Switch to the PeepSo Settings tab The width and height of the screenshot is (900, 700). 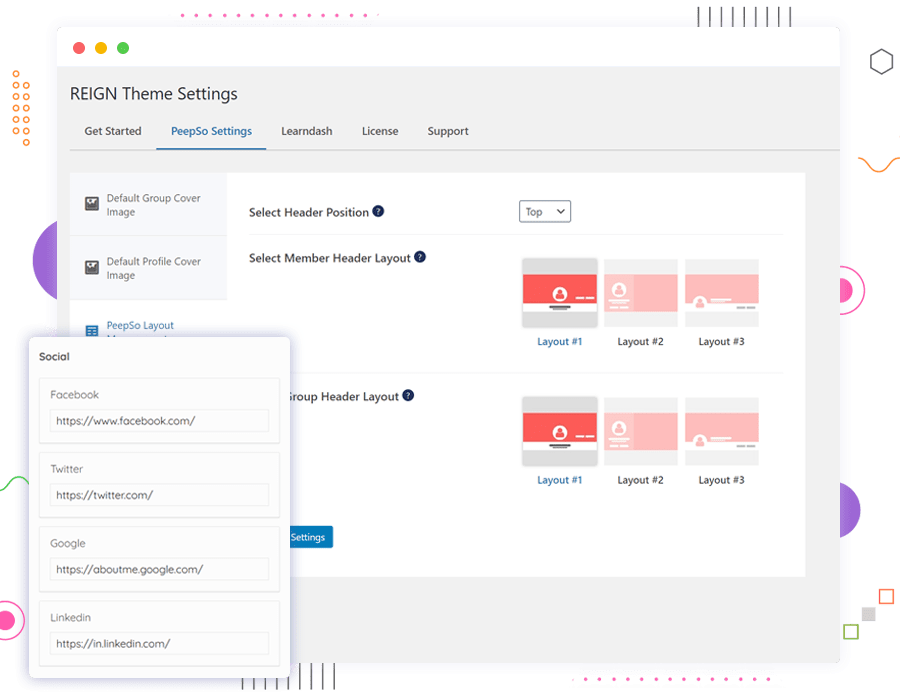click(x=211, y=131)
